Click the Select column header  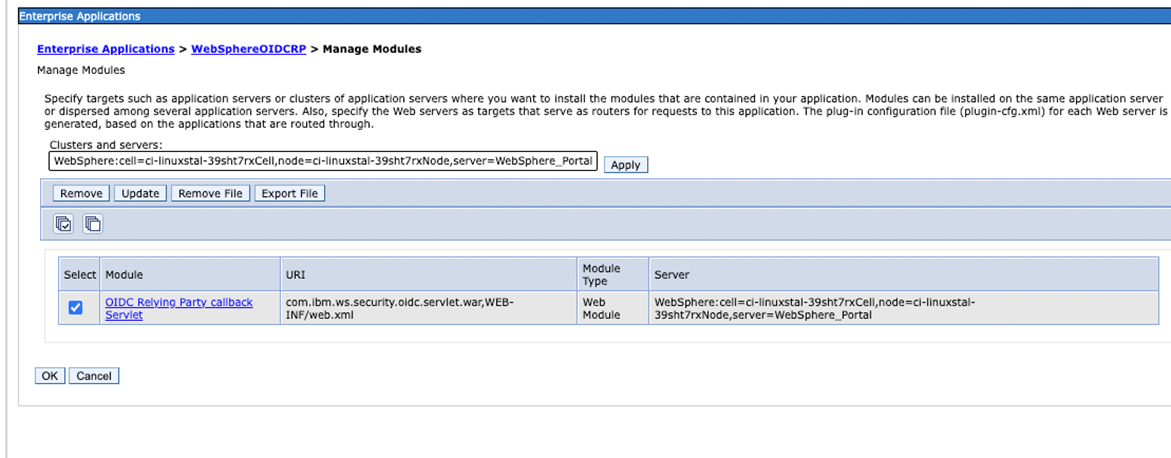80,274
